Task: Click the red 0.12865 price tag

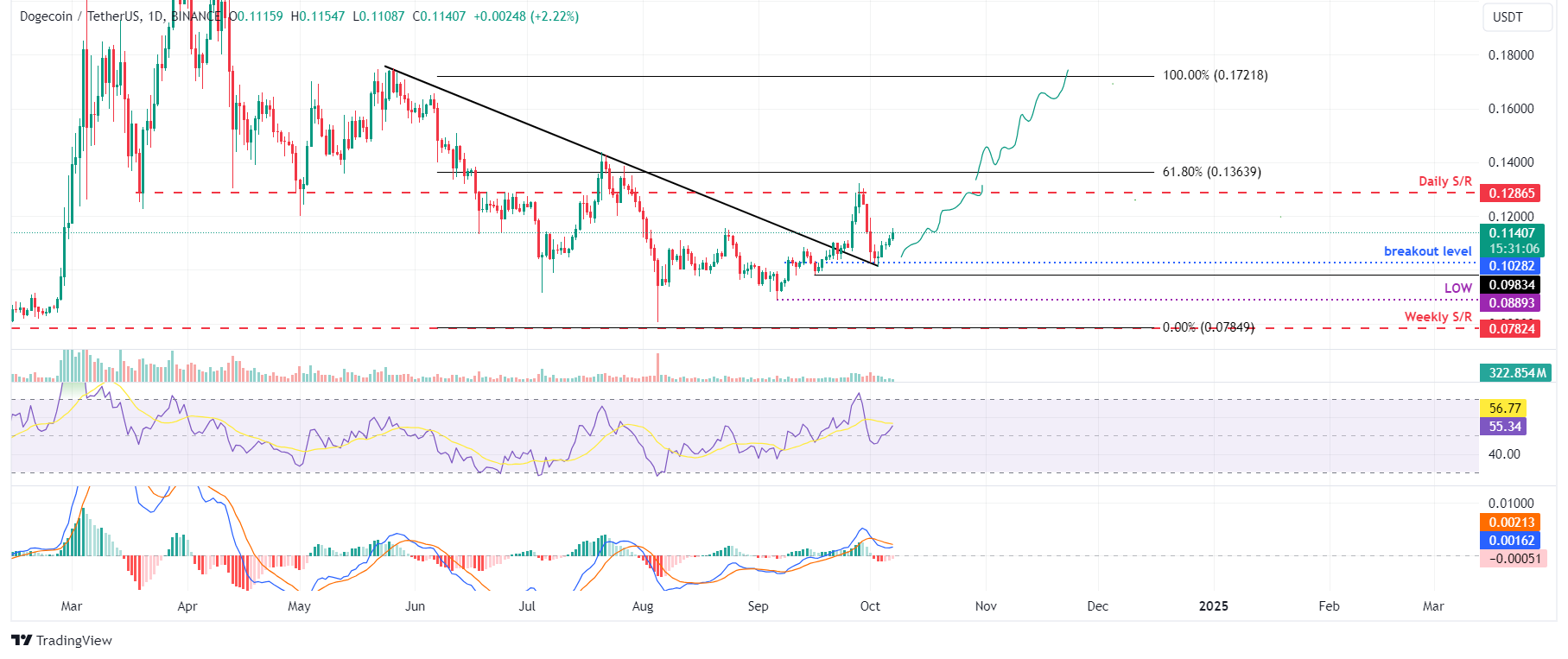Action: click(1511, 193)
